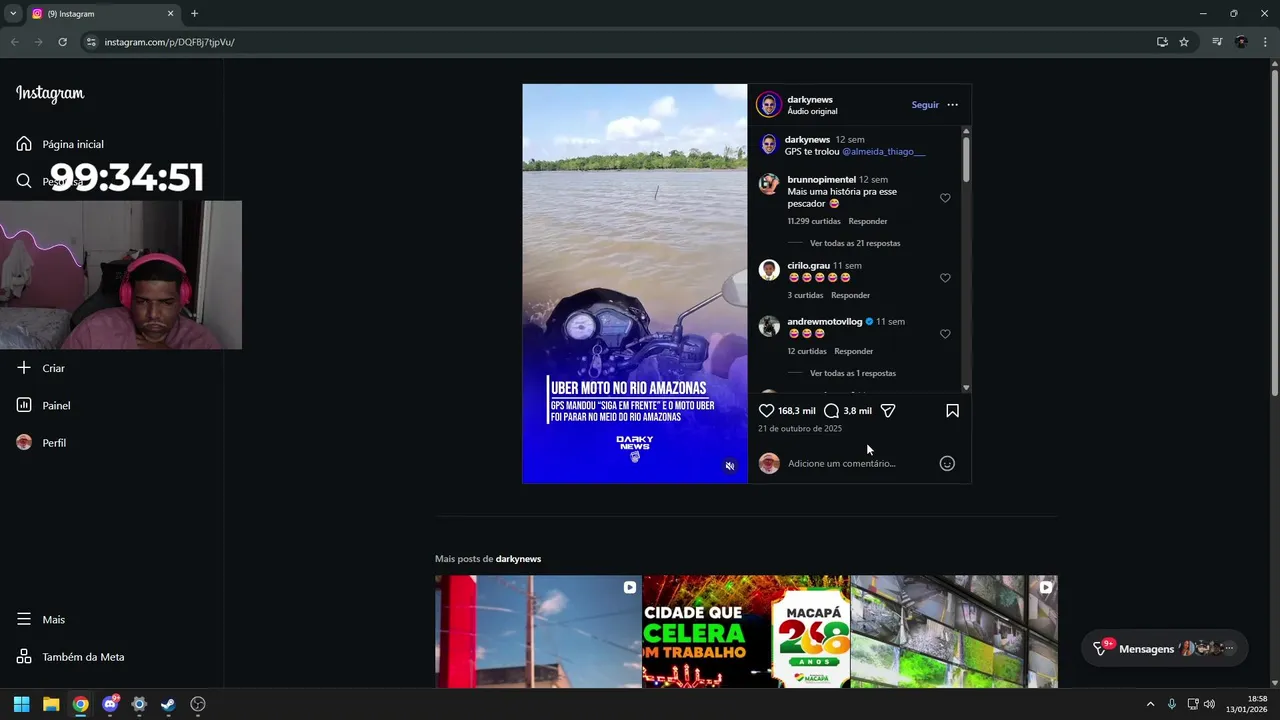
Task: Bookmark page with star icon
Action: pos(1184,42)
